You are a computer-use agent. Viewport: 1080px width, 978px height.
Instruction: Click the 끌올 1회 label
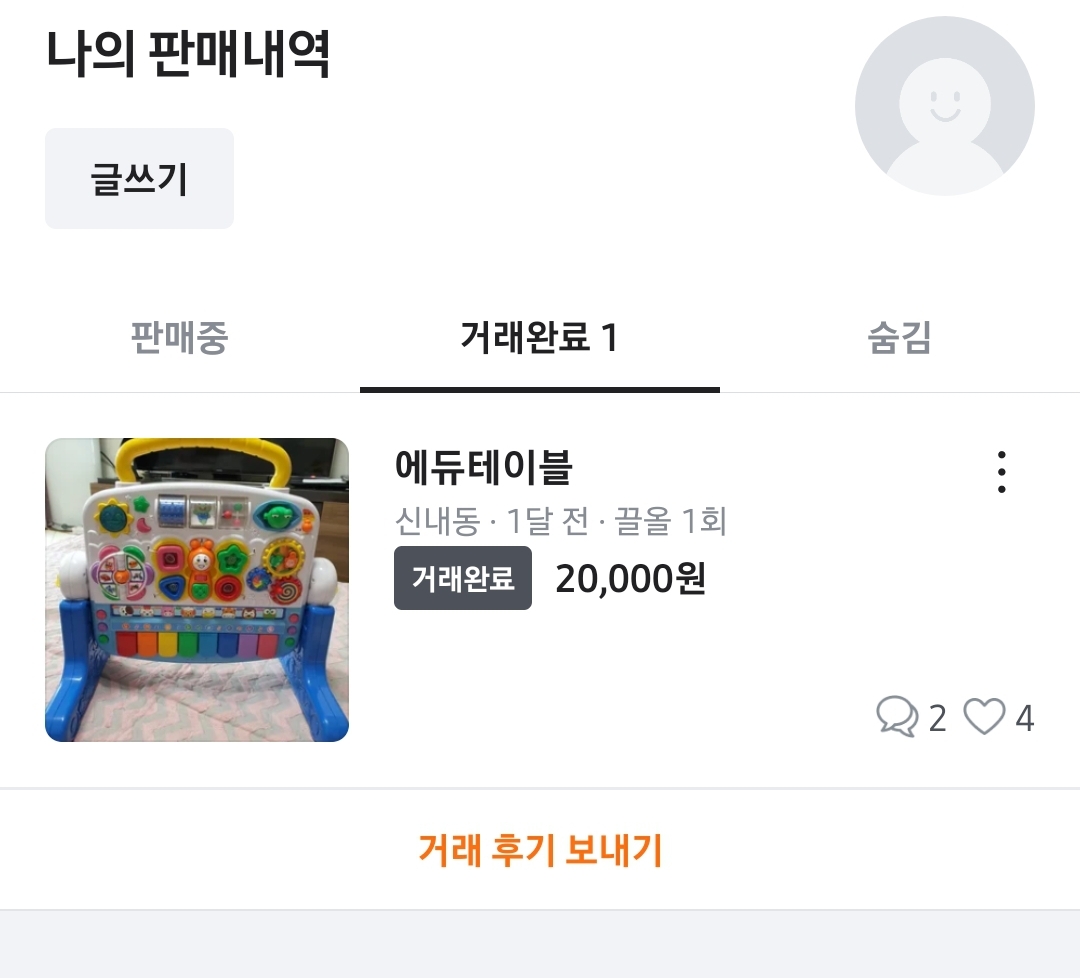tap(671, 521)
